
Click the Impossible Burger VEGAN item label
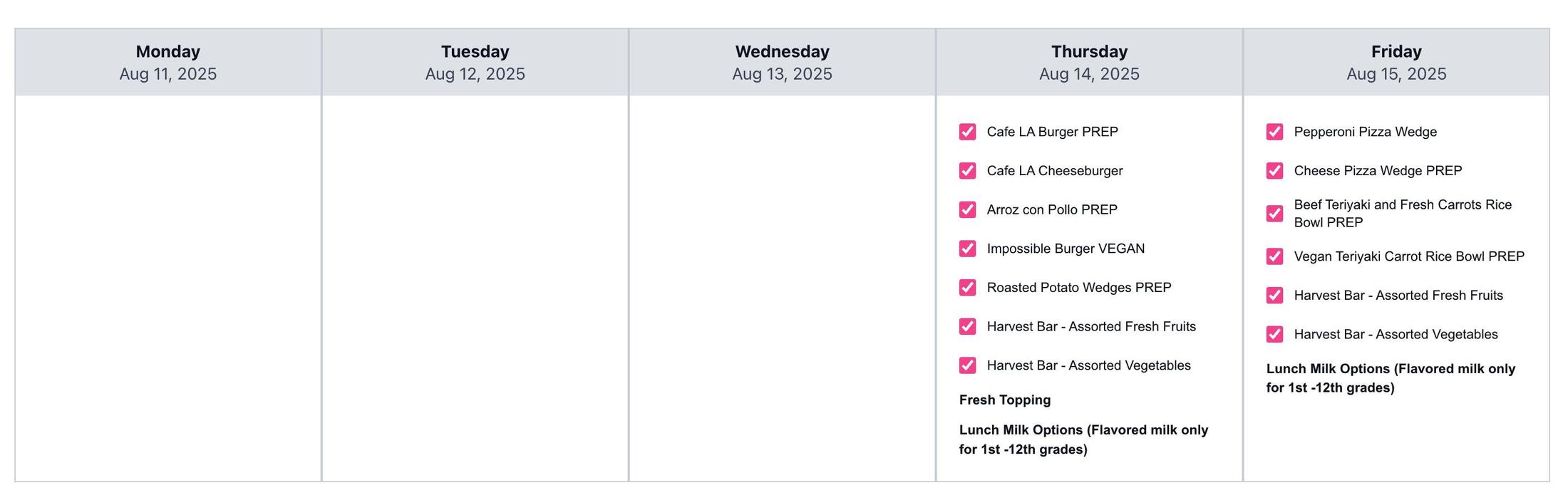(x=1066, y=249)
